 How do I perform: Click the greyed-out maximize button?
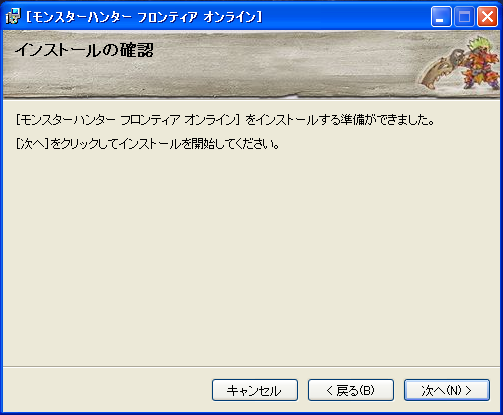[464, 17]
